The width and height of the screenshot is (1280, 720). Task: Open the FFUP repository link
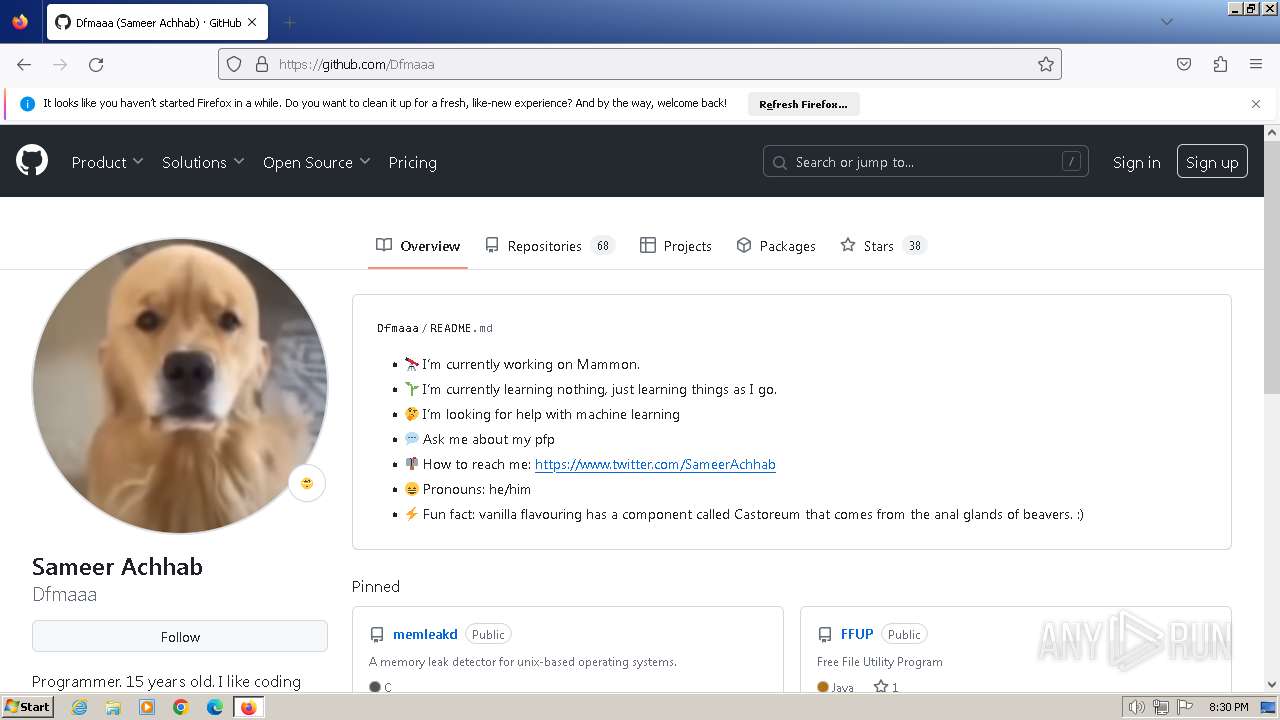(857, 634)
